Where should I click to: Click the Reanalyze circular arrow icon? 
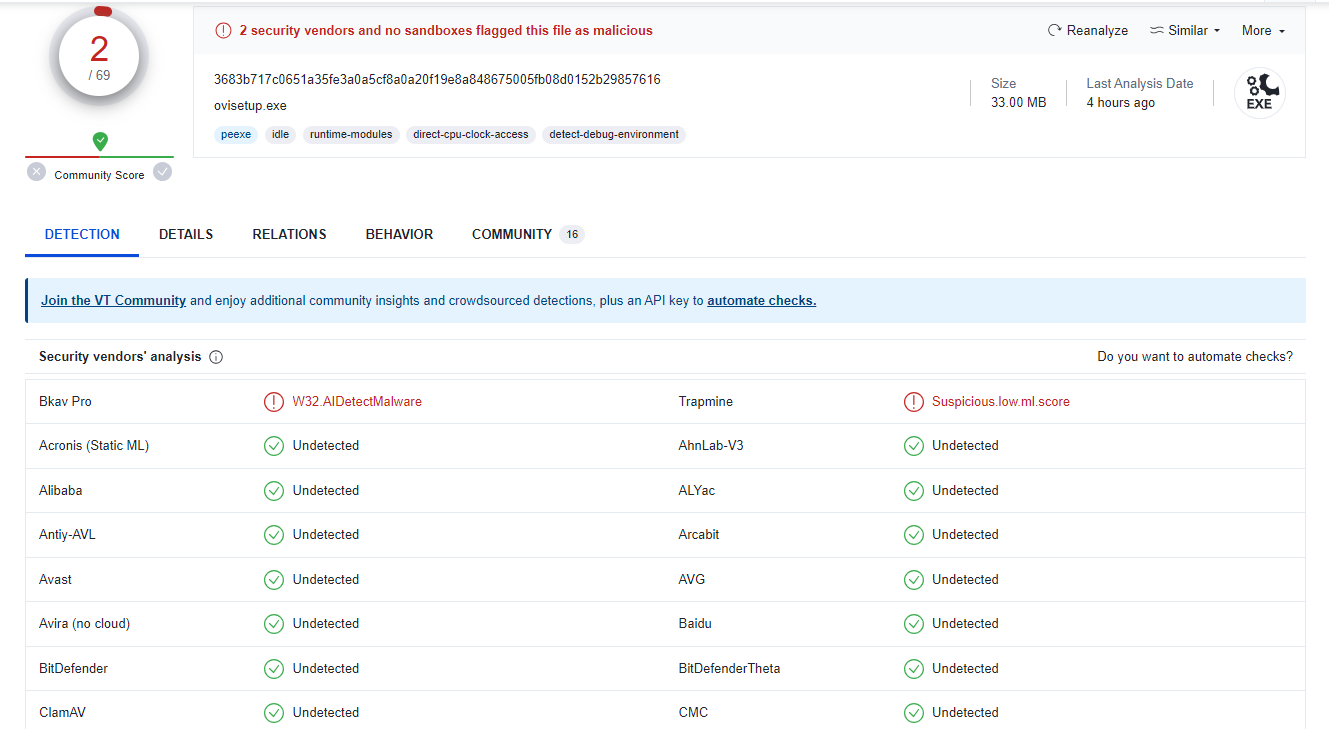1054,31
